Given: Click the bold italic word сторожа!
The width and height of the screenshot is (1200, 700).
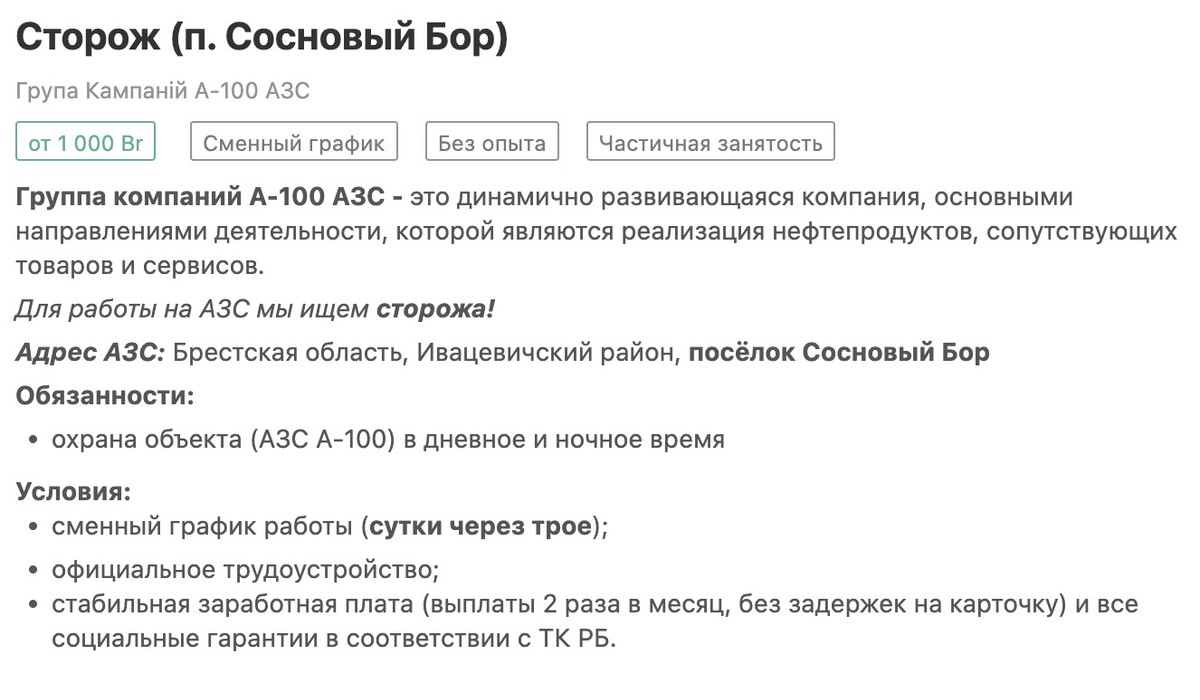Looking at the screenshot, I should [436, 310].
